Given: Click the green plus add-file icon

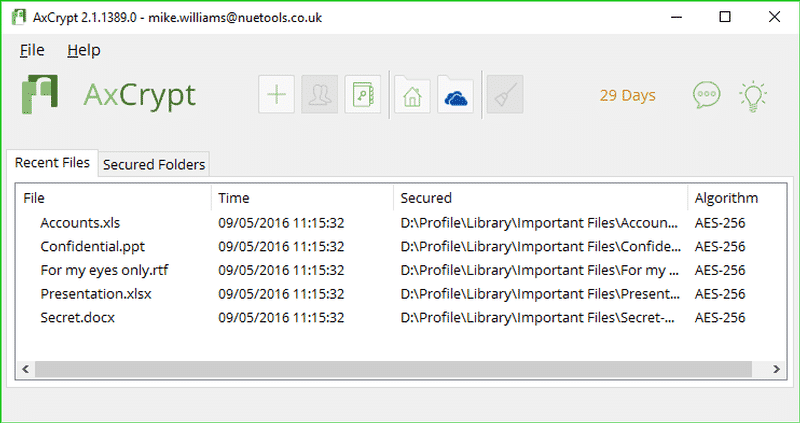Looking at the screenshot, I should coord(277,95).
